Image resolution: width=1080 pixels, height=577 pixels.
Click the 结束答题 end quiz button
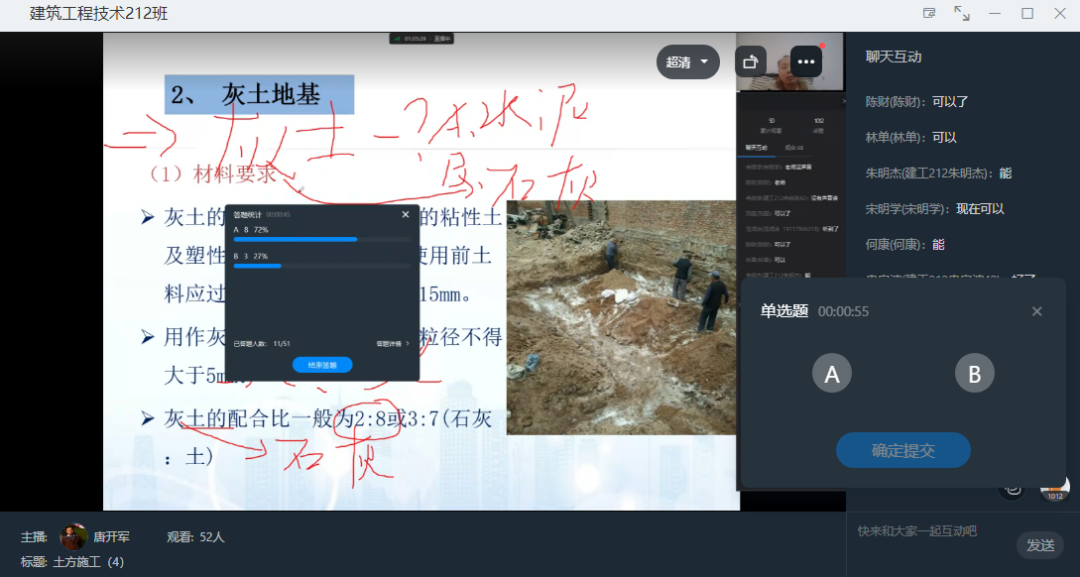click(322, 365)
